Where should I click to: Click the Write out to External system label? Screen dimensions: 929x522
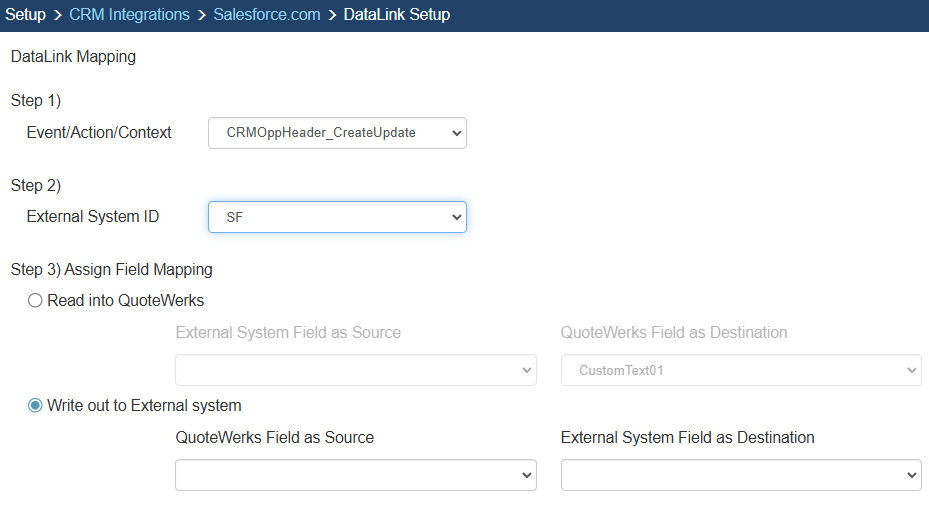pyautogui.click(x=144, y=406)
